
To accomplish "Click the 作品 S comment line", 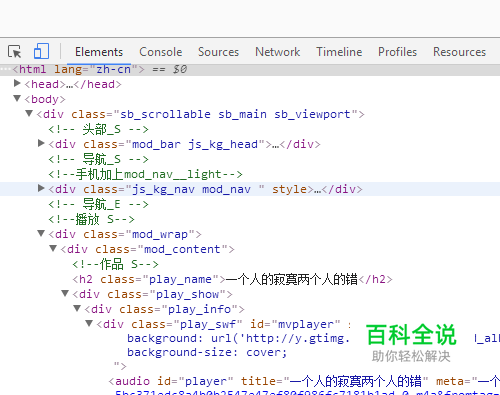I will coord(115,264).
